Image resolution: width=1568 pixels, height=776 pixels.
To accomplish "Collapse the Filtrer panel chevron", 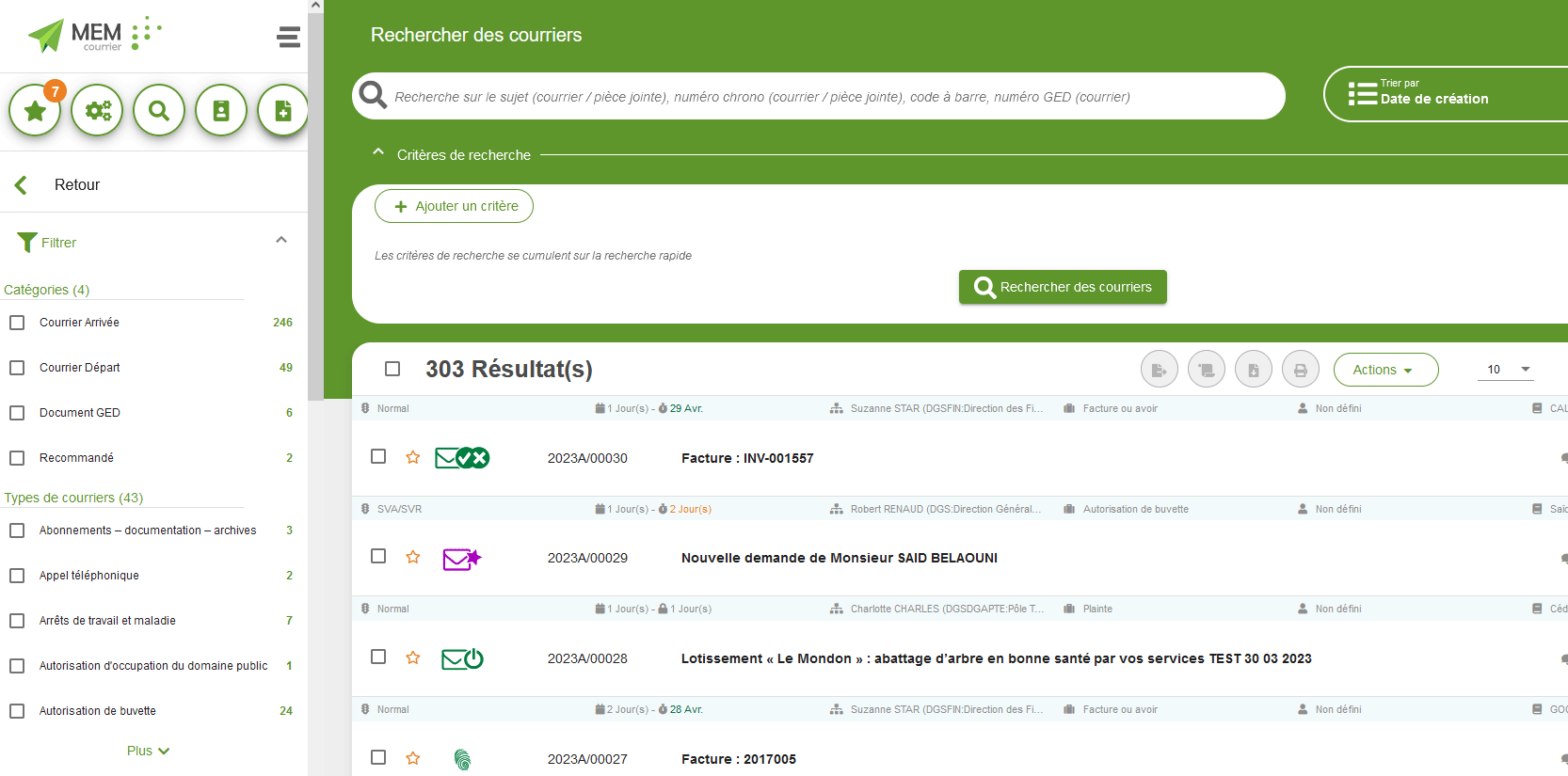I will point(280,241).
